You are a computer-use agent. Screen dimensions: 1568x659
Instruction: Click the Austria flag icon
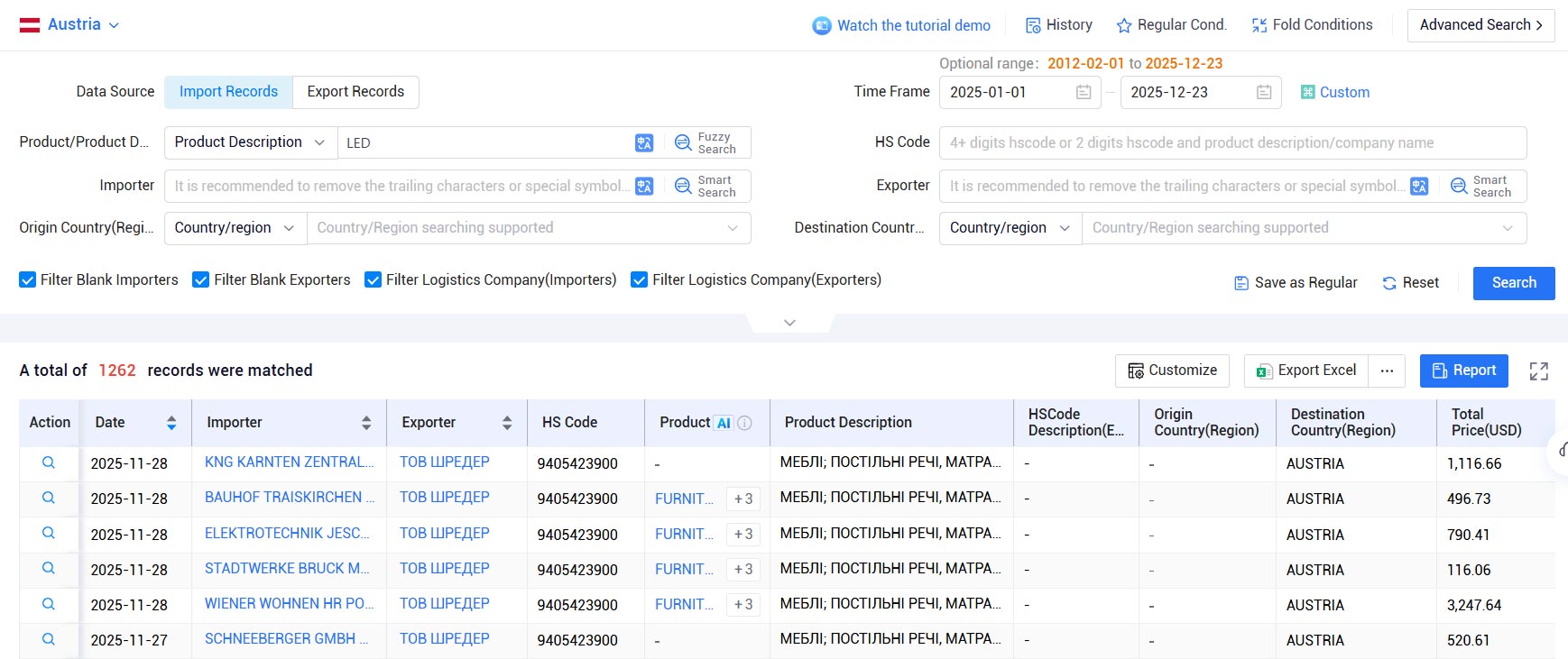30,25
